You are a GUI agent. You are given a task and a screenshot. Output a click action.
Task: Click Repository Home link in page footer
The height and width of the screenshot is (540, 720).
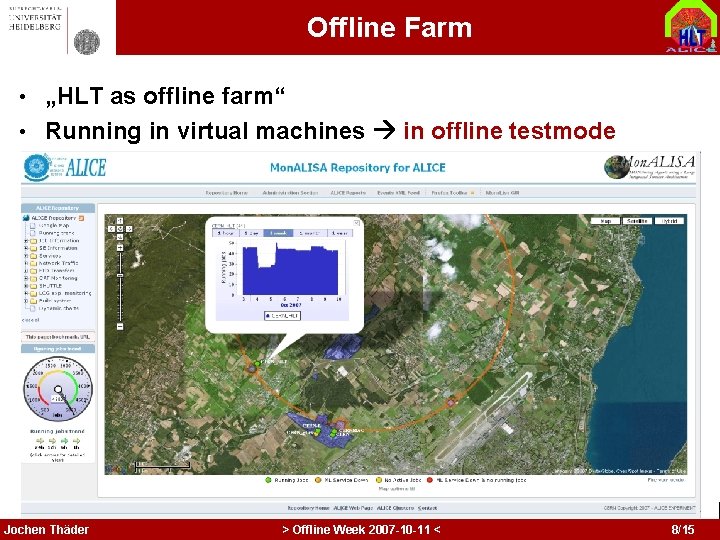point(309,508)
